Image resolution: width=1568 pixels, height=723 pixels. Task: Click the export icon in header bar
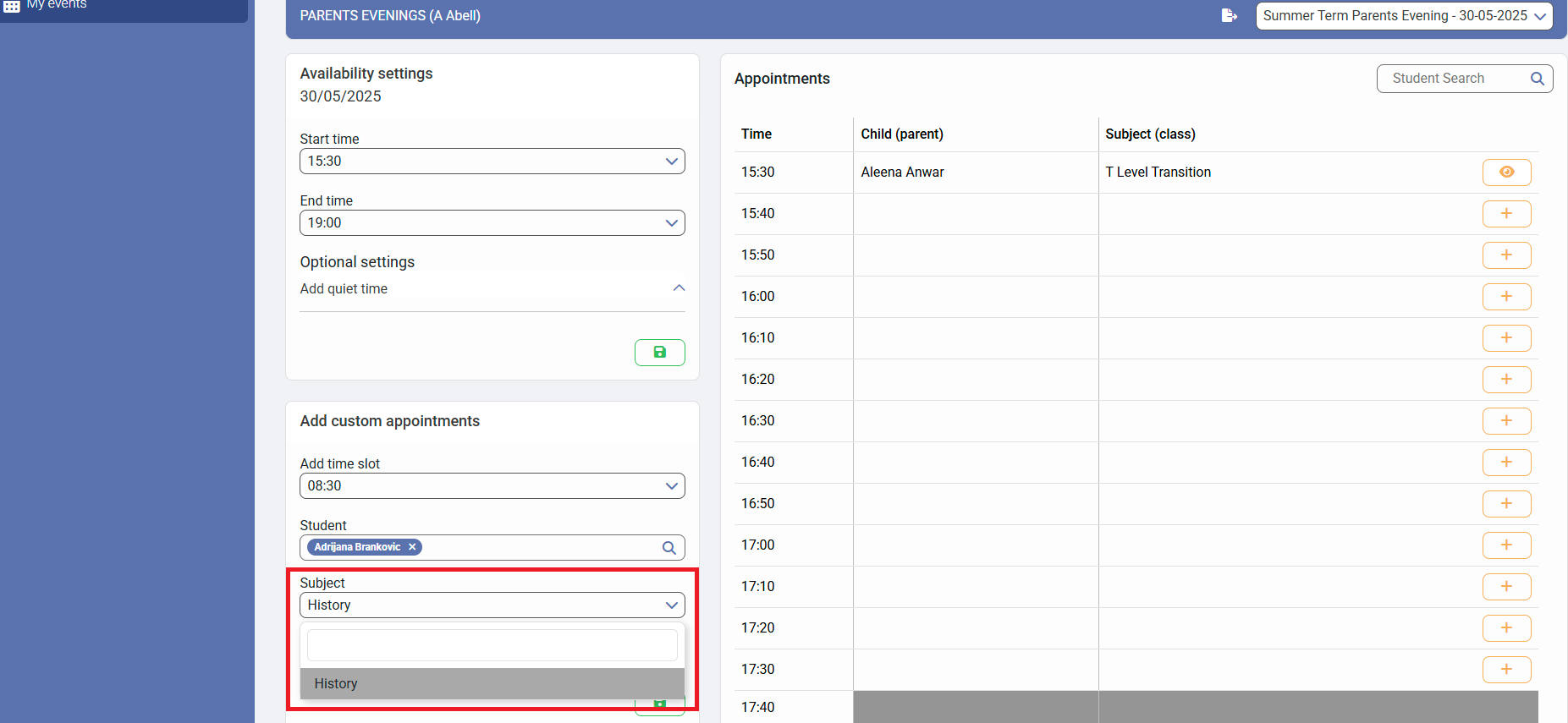point(1229,15)
